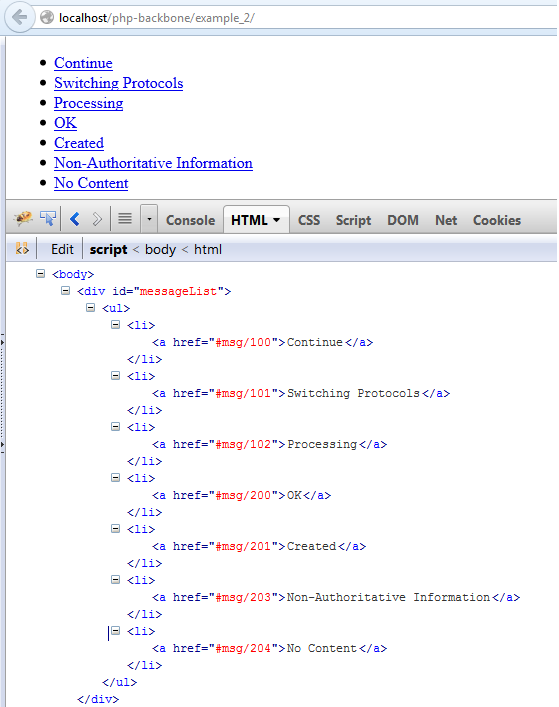Screen dimensions: 559x707
Task: Click the browser back navigation button
Action: pyautogui.click(x=19, y=17)
